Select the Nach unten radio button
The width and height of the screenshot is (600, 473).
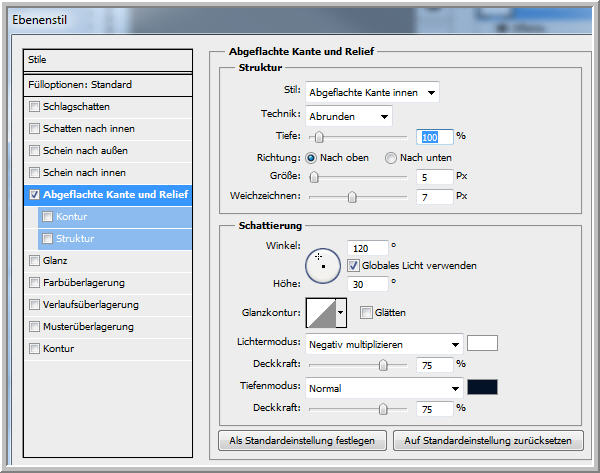tap(391, 158)
